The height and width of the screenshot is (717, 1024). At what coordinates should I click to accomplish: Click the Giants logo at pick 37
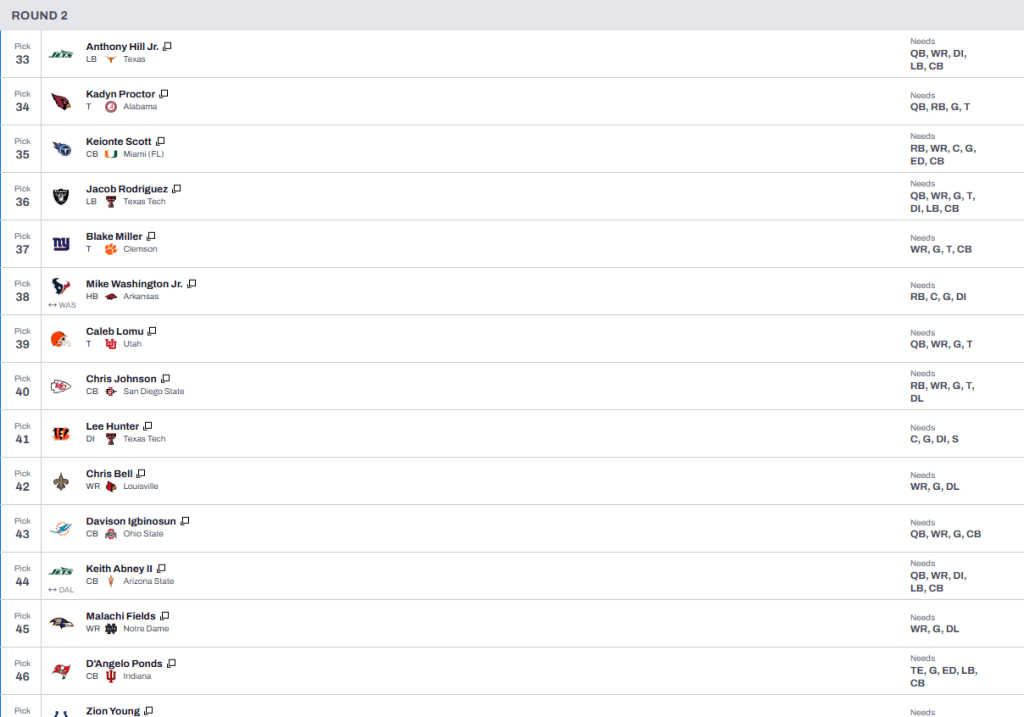point(61,244)
